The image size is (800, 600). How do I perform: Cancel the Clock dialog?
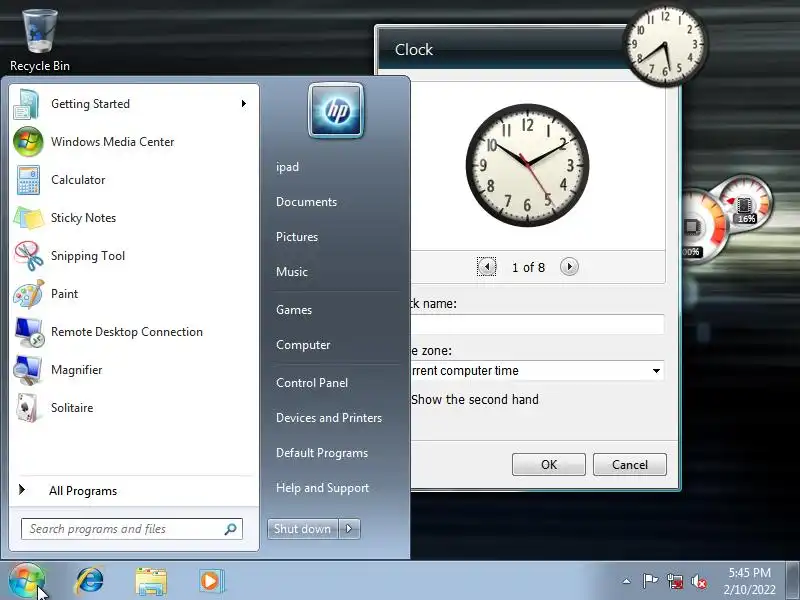click(x=630, y=465)
